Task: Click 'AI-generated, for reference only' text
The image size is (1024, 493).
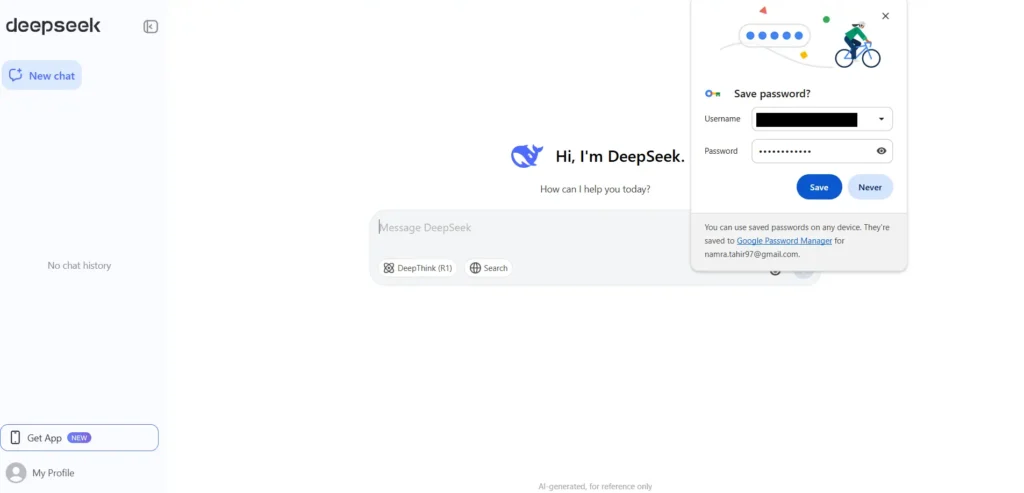Action: coord(595,486)
